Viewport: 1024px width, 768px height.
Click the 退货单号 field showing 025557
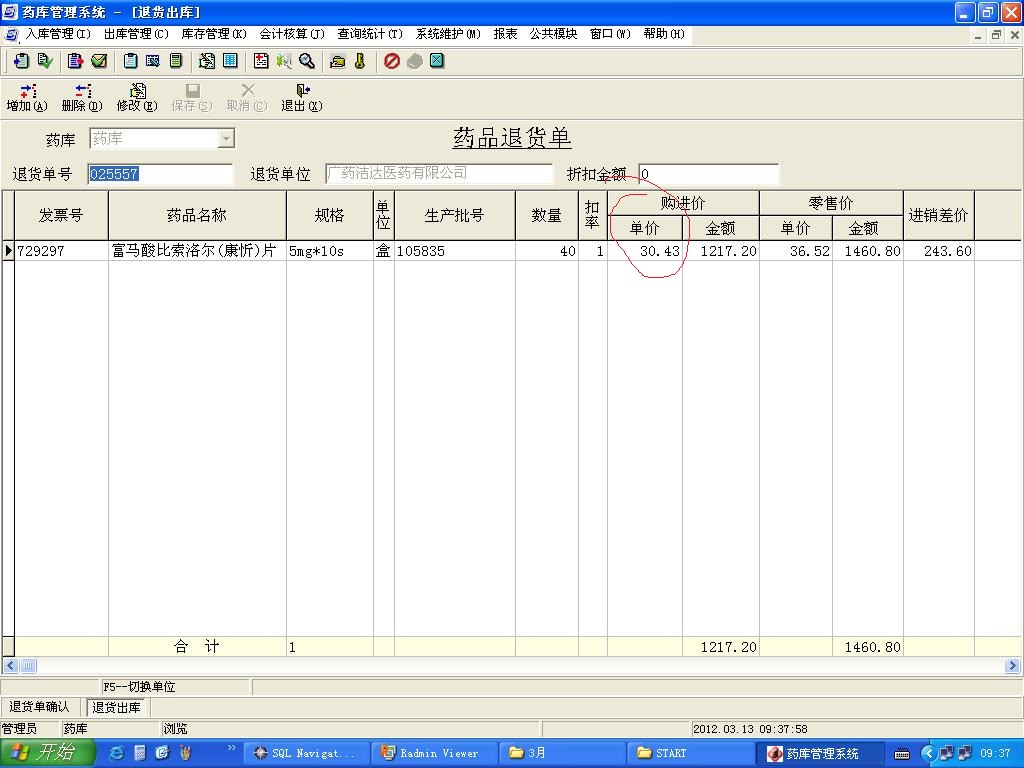[160, 174]
